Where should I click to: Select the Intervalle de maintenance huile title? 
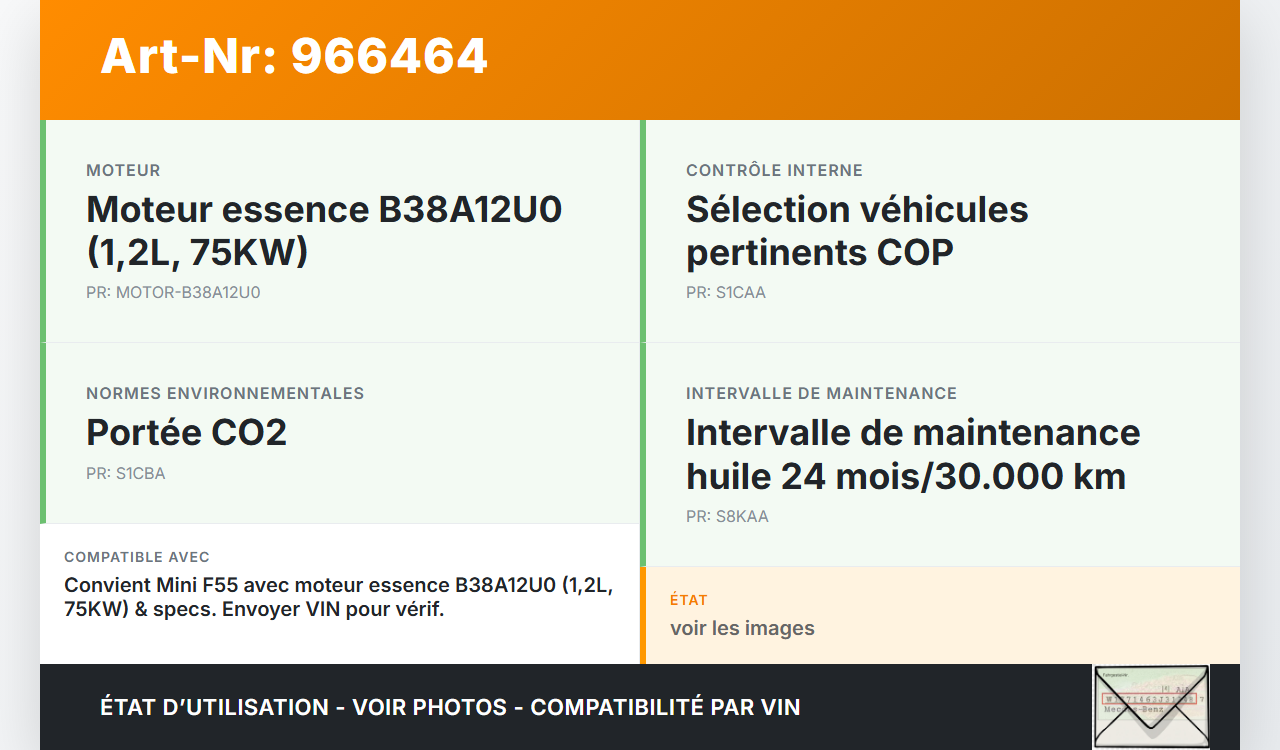(913, 454)
